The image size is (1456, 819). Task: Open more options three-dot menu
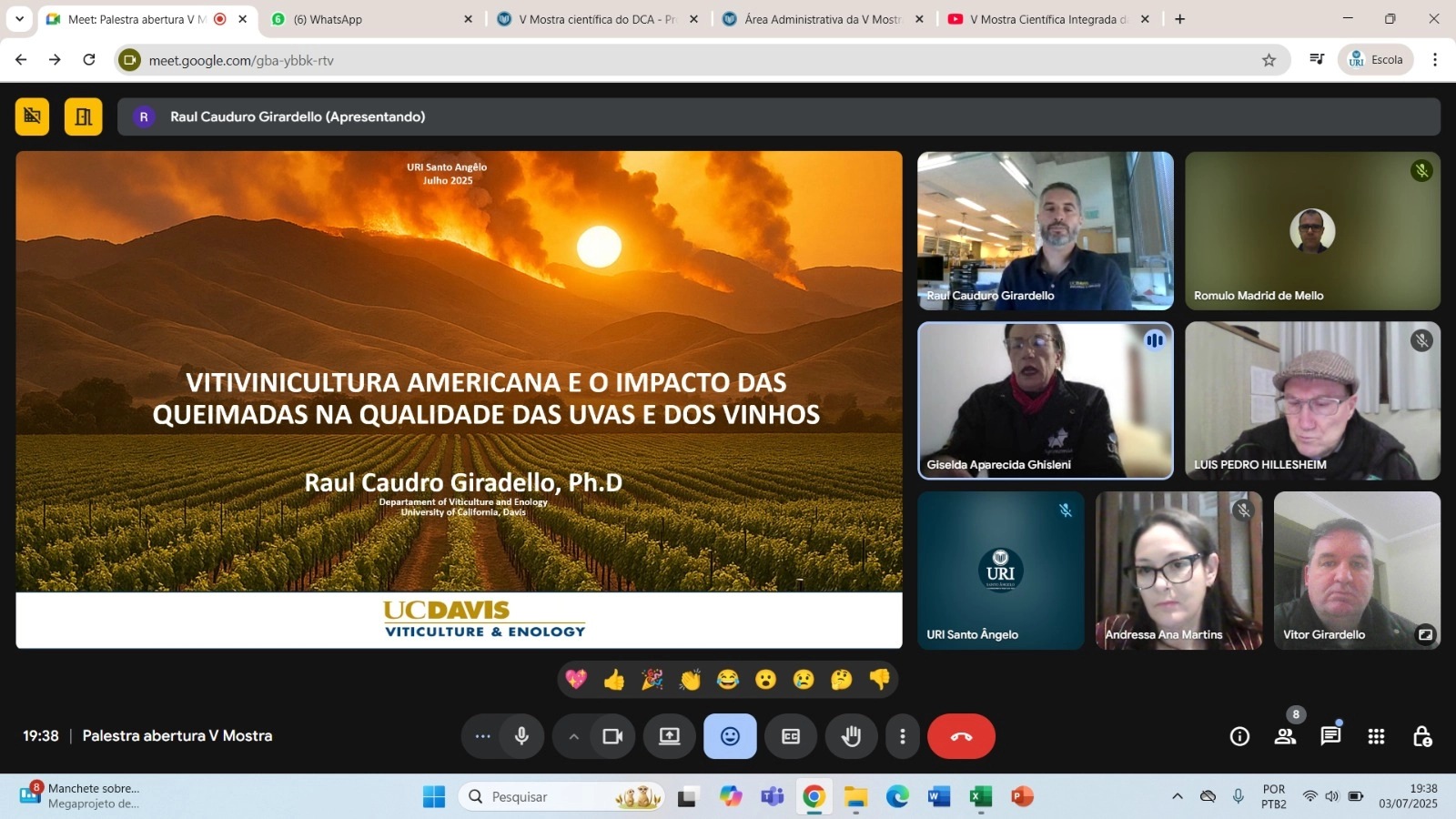pyautogui.click(x=902, y=736)
